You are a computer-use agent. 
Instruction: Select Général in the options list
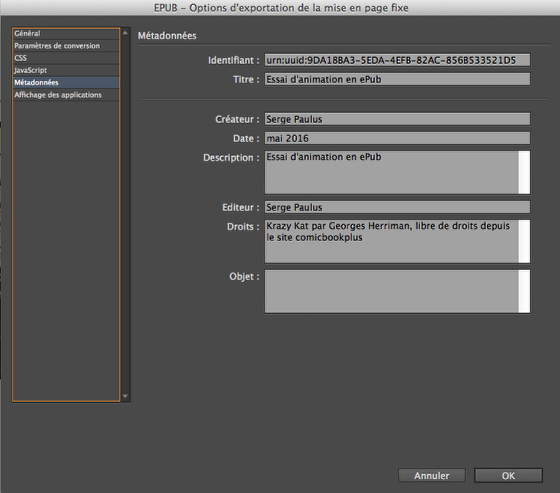66,34
